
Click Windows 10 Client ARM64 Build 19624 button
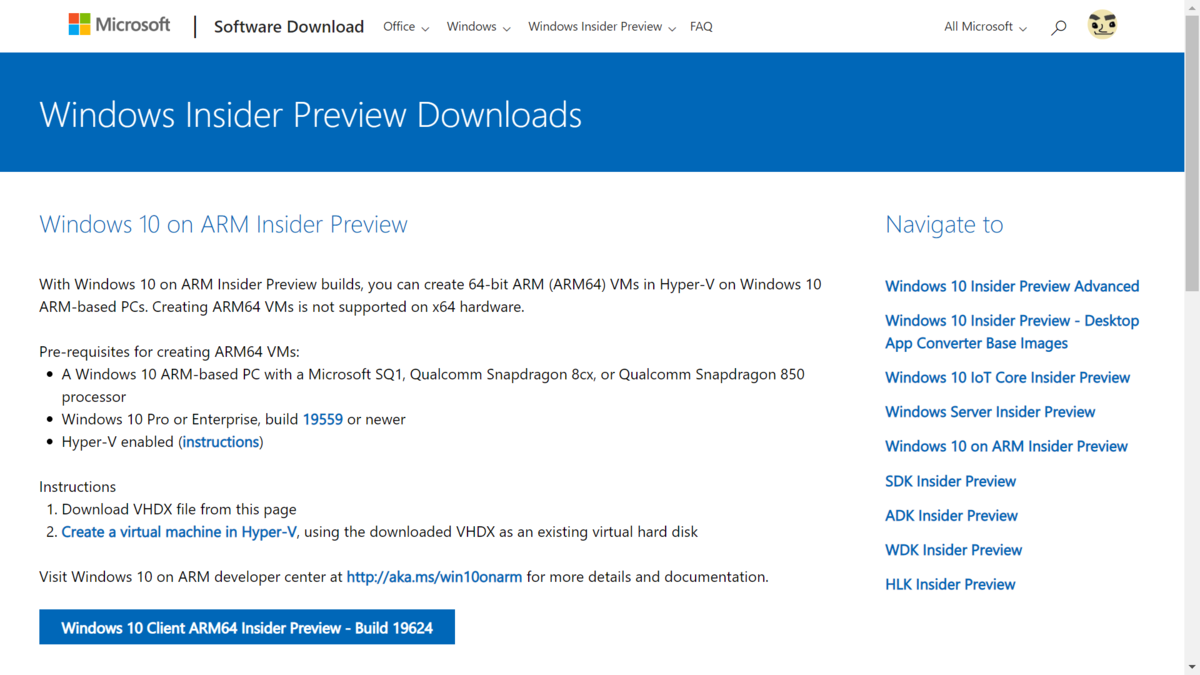pyautogui.click(x=247, y=627)
